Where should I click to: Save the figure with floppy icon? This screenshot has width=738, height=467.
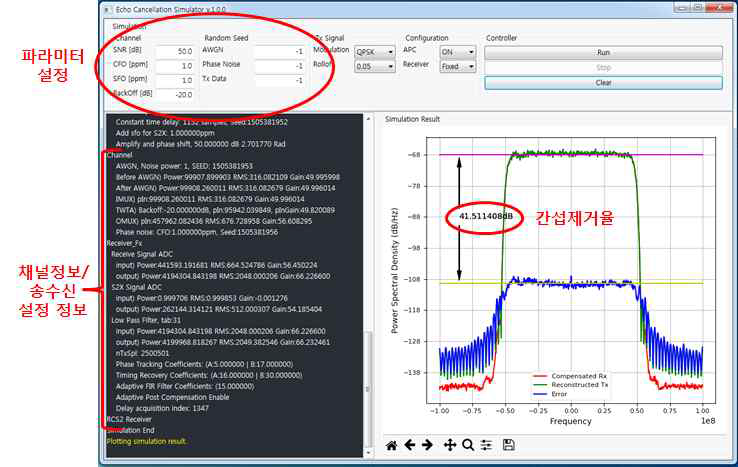pos(509,445)
